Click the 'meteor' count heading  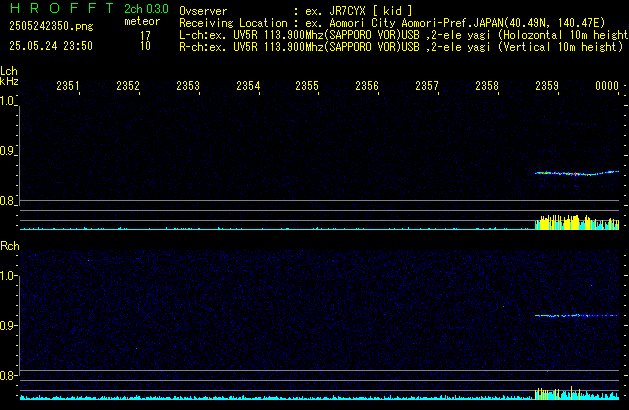coord(142,21)
